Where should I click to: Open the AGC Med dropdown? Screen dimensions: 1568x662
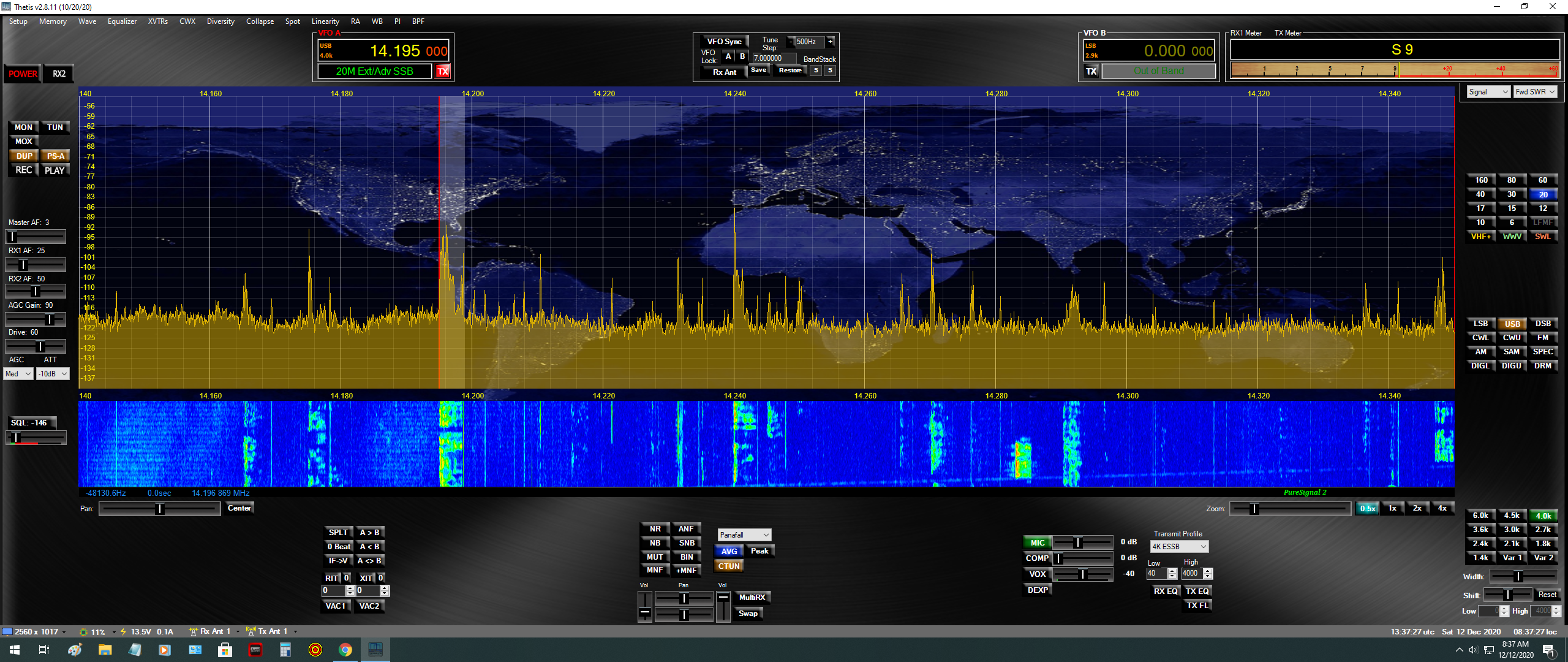18,374
